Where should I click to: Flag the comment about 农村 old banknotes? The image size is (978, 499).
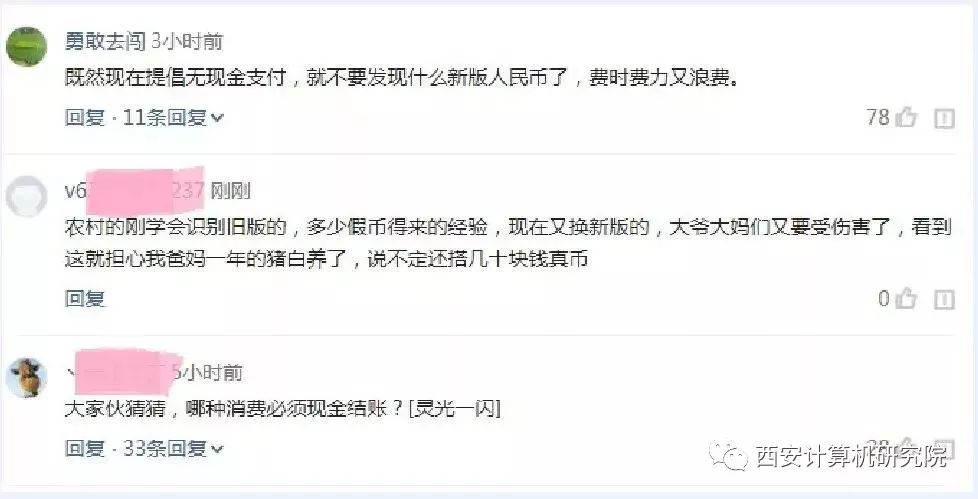point(944,299)
